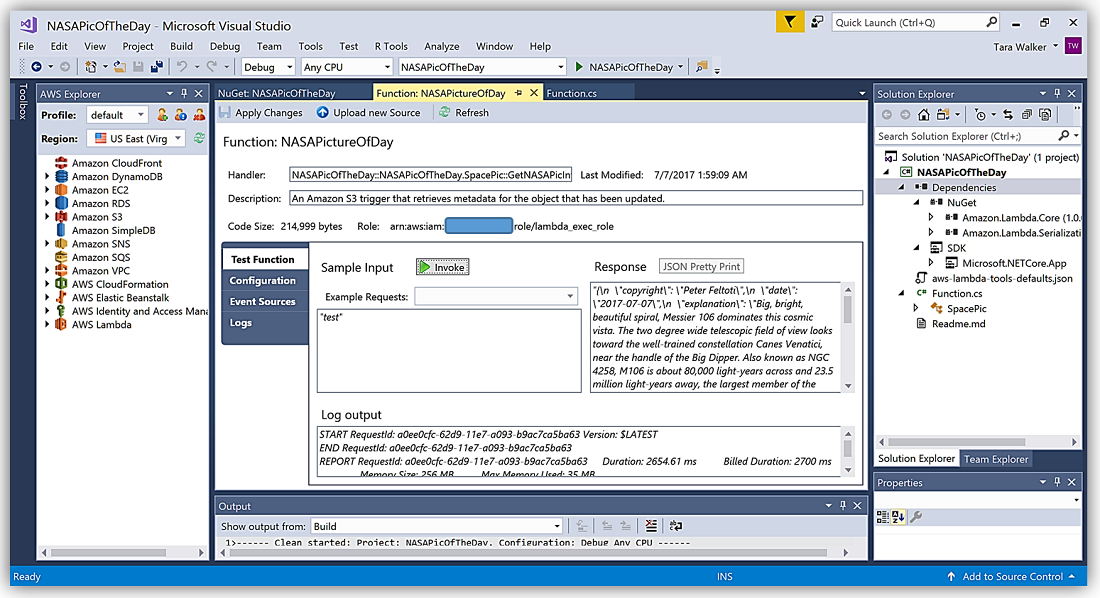Toggle JSON Pretty Print for response

[702, 266]
